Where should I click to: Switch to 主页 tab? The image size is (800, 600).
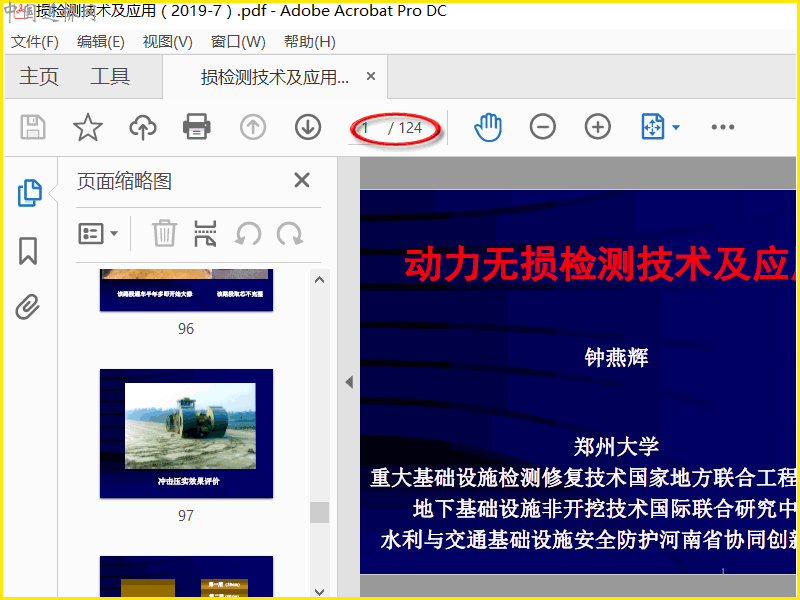pos(39,77)
